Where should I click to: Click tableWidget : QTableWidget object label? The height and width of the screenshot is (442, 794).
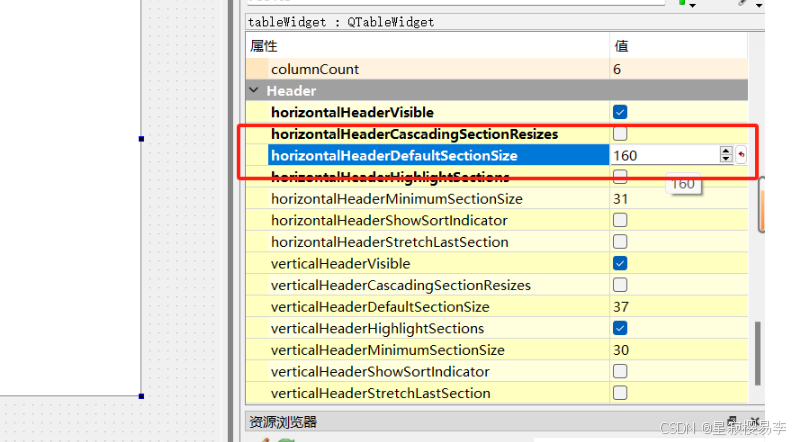pos(341,22)
